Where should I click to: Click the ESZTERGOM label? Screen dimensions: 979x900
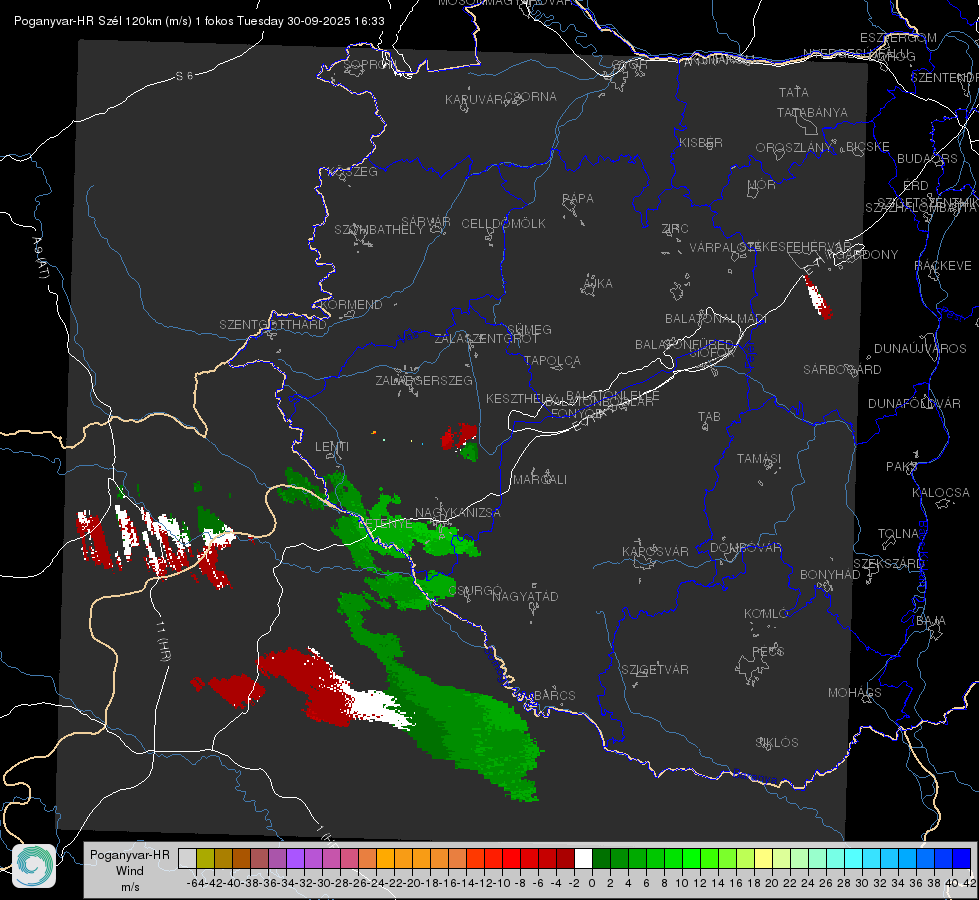coord(898,38)
